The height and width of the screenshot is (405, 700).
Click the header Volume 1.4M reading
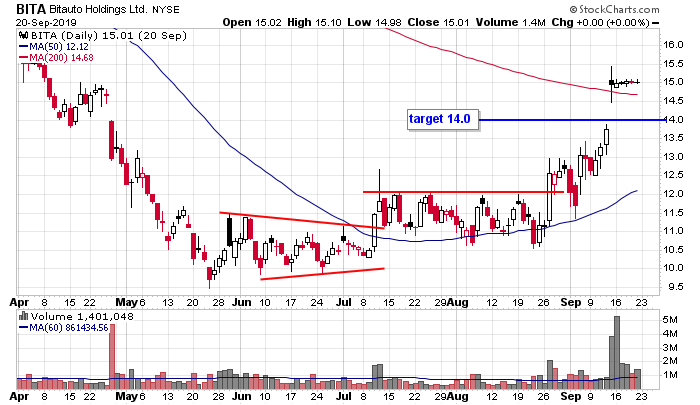coord(510,22)
